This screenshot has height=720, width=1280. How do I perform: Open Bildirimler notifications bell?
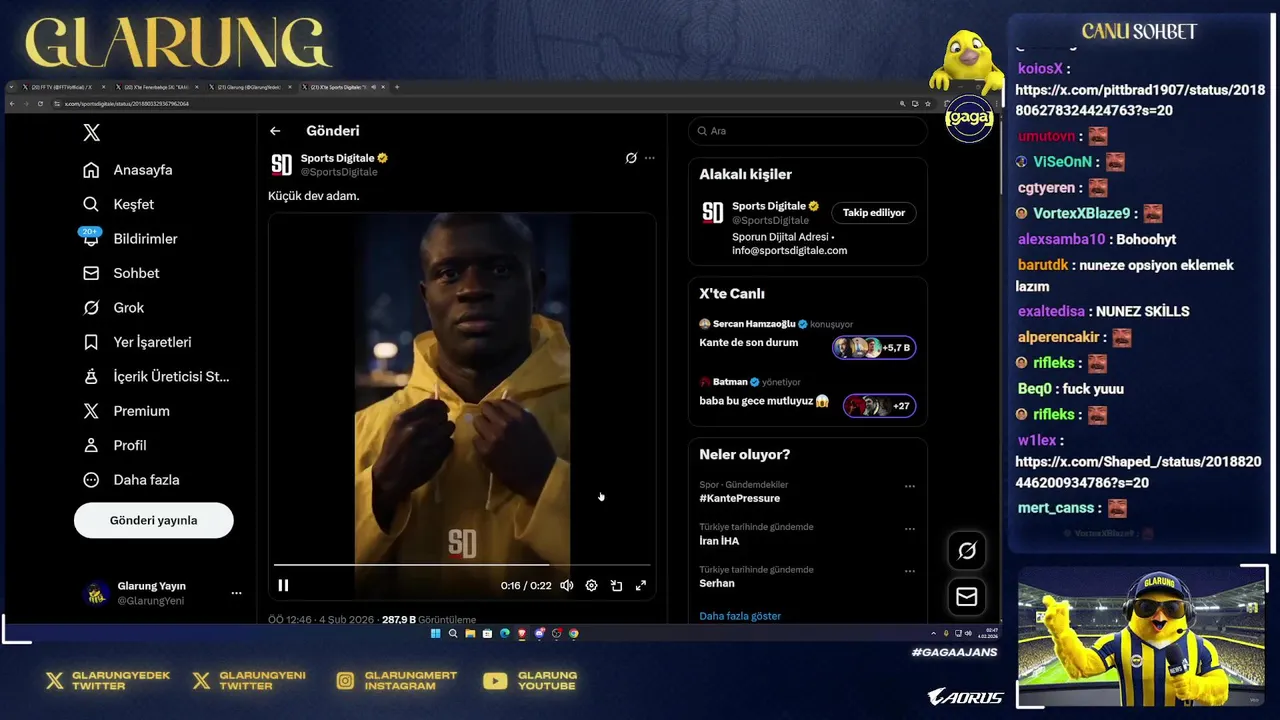point(130,239)
